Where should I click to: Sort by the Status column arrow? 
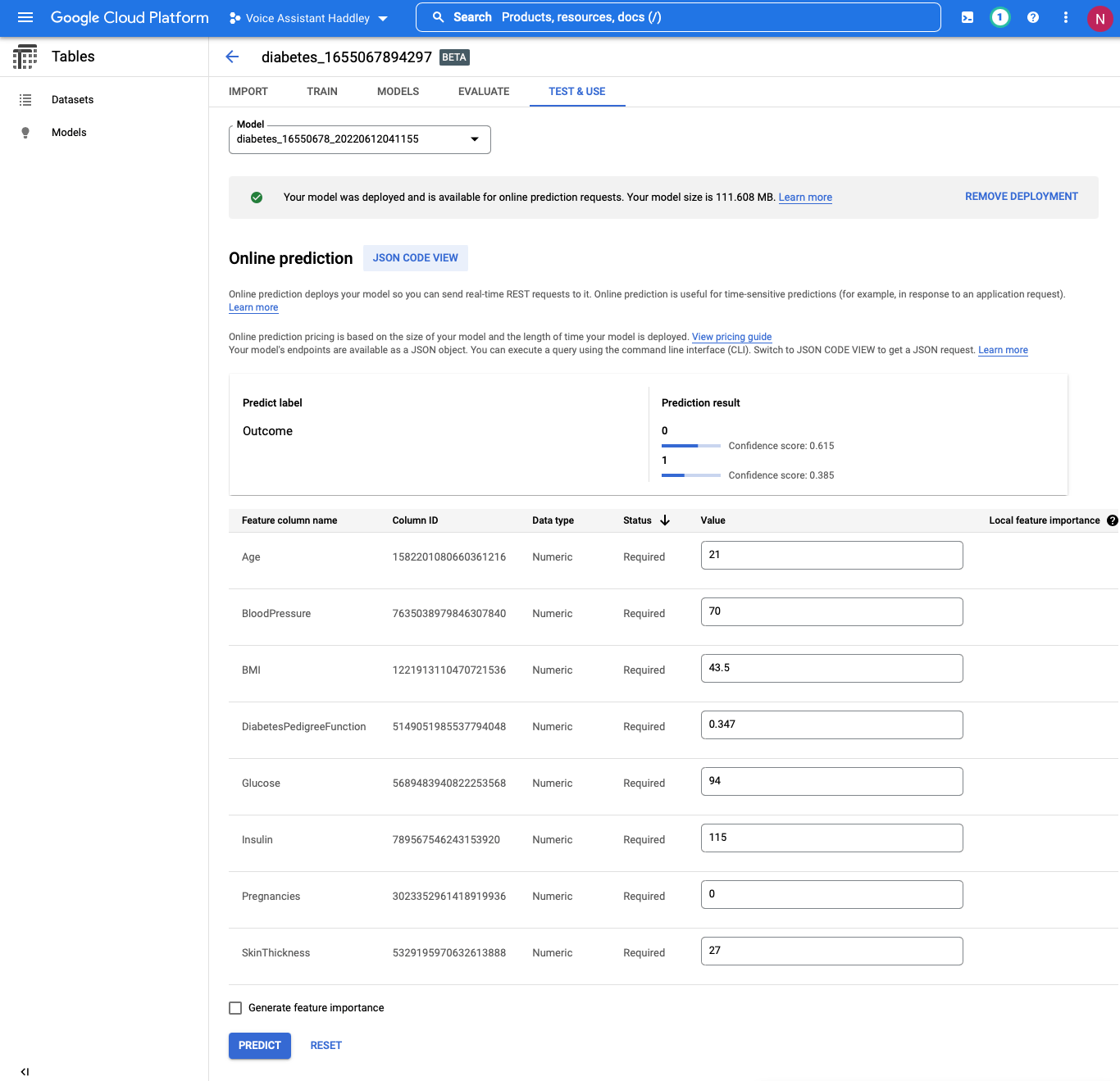tap(665, 520)
